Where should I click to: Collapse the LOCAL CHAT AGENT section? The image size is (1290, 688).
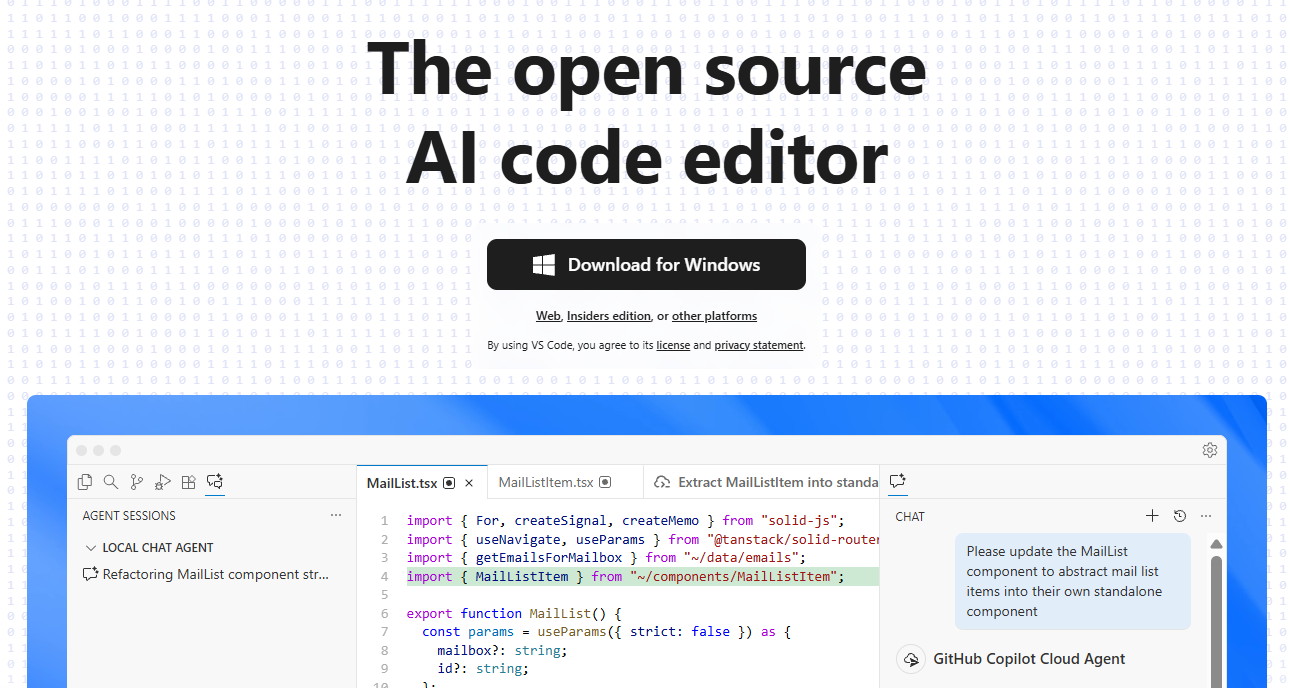[91, 547]
